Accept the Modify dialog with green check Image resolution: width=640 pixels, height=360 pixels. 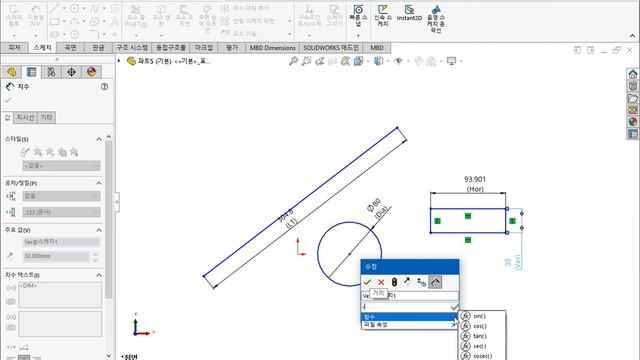(x=367, y=282)
